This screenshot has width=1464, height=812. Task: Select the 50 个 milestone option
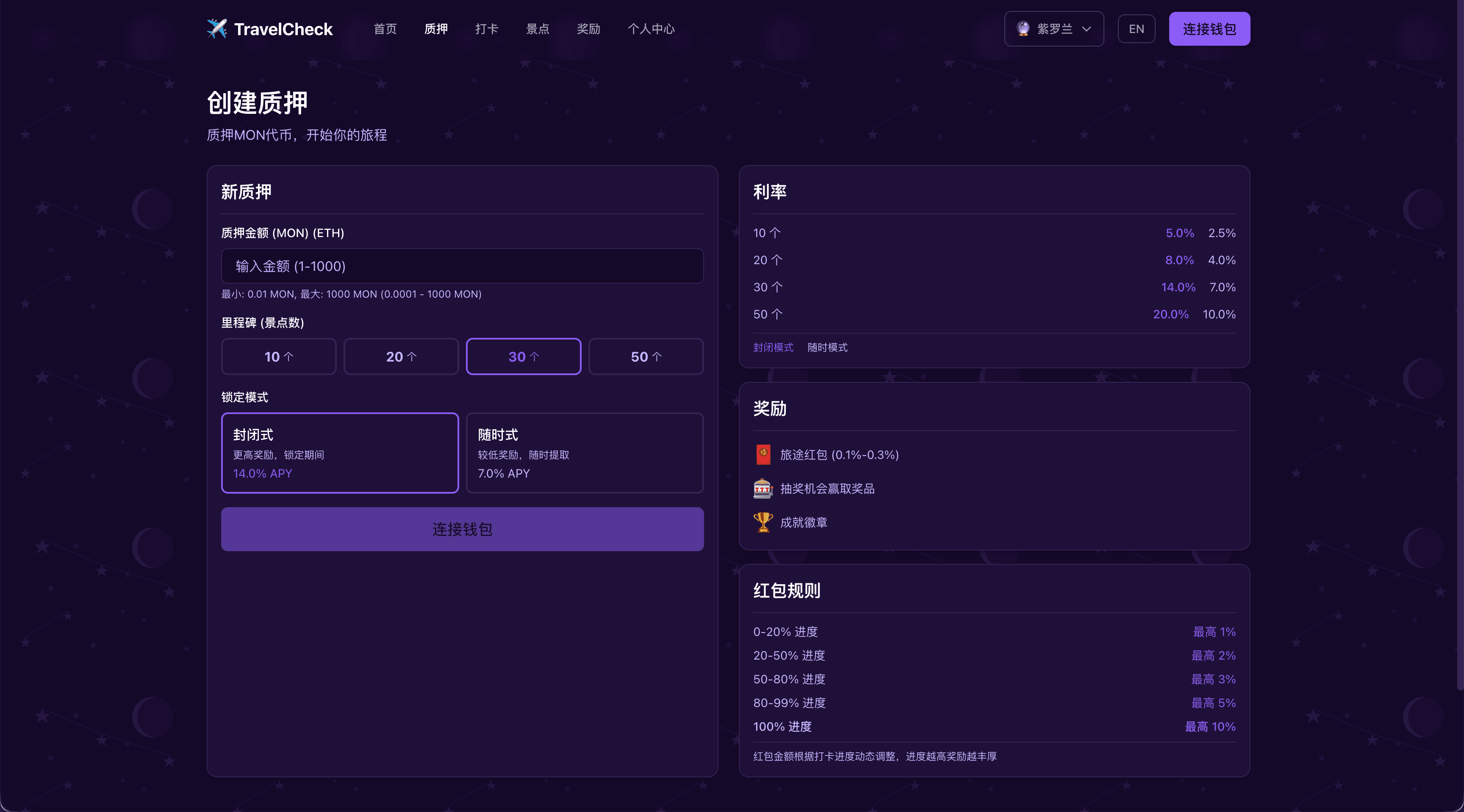pyautogui.click(x=646, y=356)
